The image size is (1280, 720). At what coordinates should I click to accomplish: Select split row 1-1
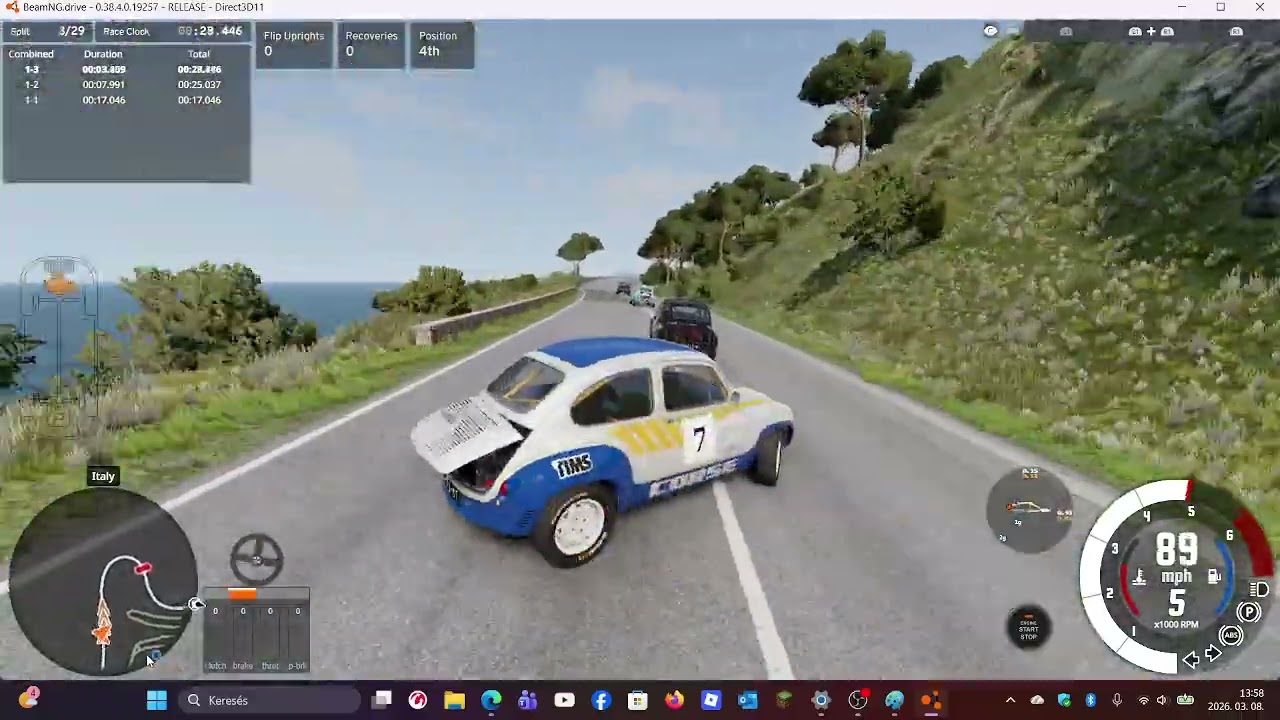(126, 100)
